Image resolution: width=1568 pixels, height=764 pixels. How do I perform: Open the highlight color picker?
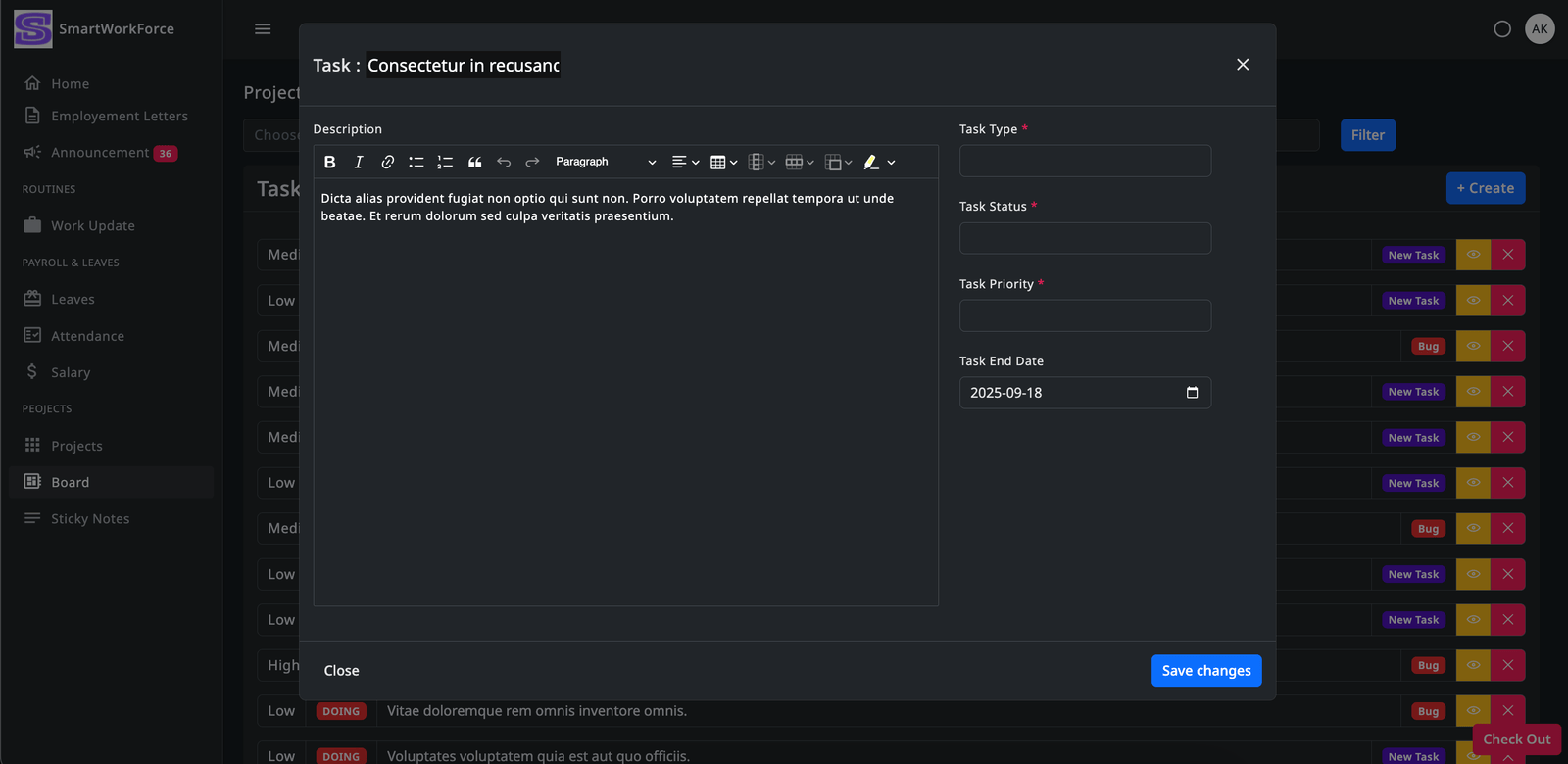pos(879,163)
